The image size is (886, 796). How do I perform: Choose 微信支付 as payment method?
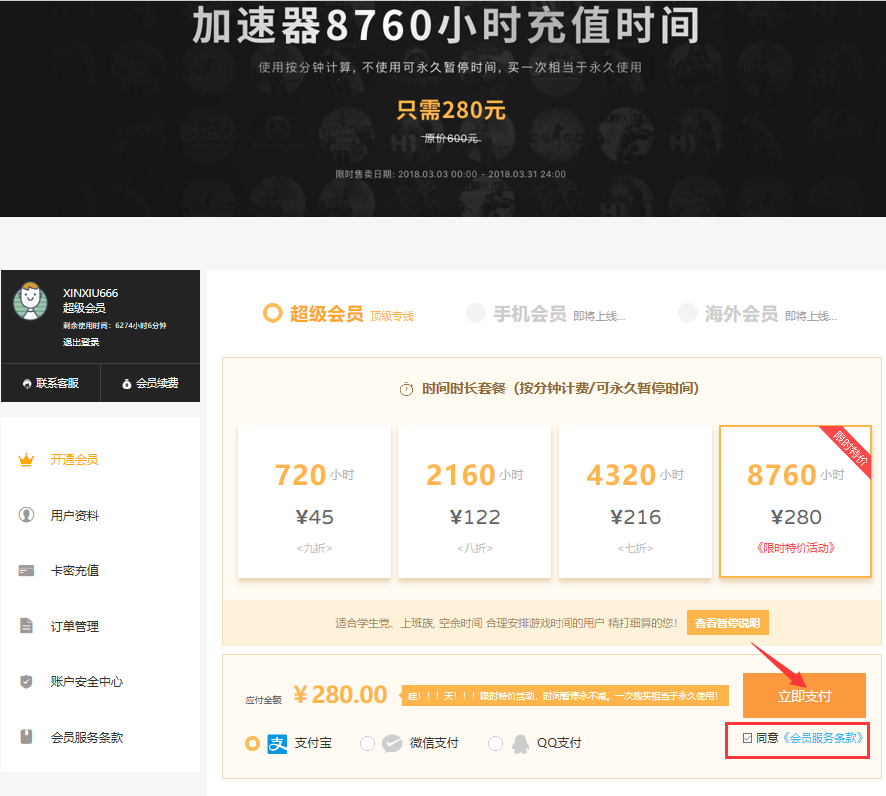(368, 743)
